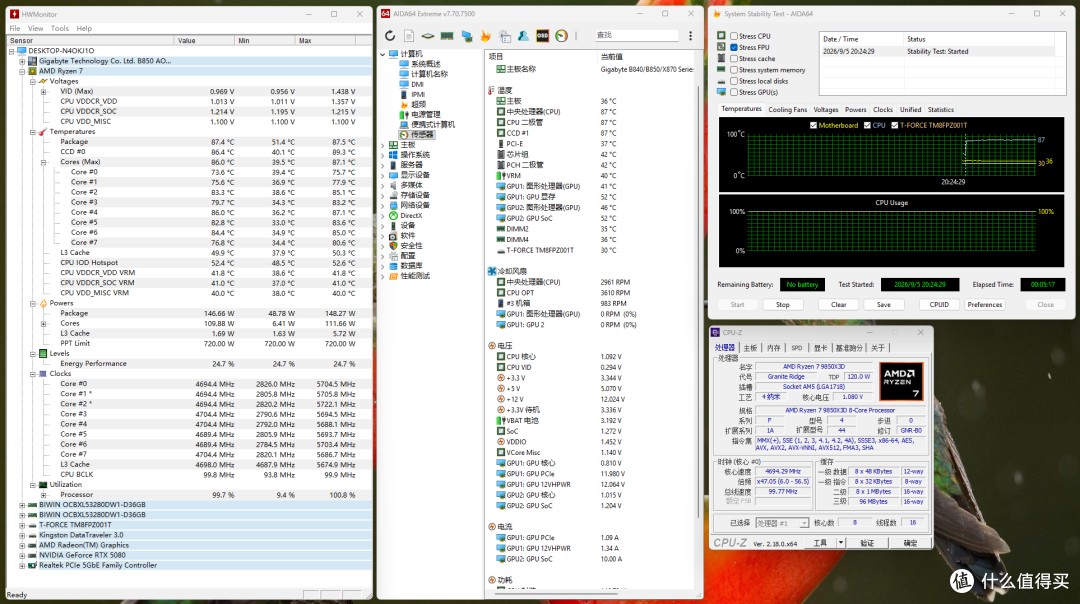Click the network computer icon in AIDA64 toolbar
This screenshot has width=1080, height=604.
466,36
